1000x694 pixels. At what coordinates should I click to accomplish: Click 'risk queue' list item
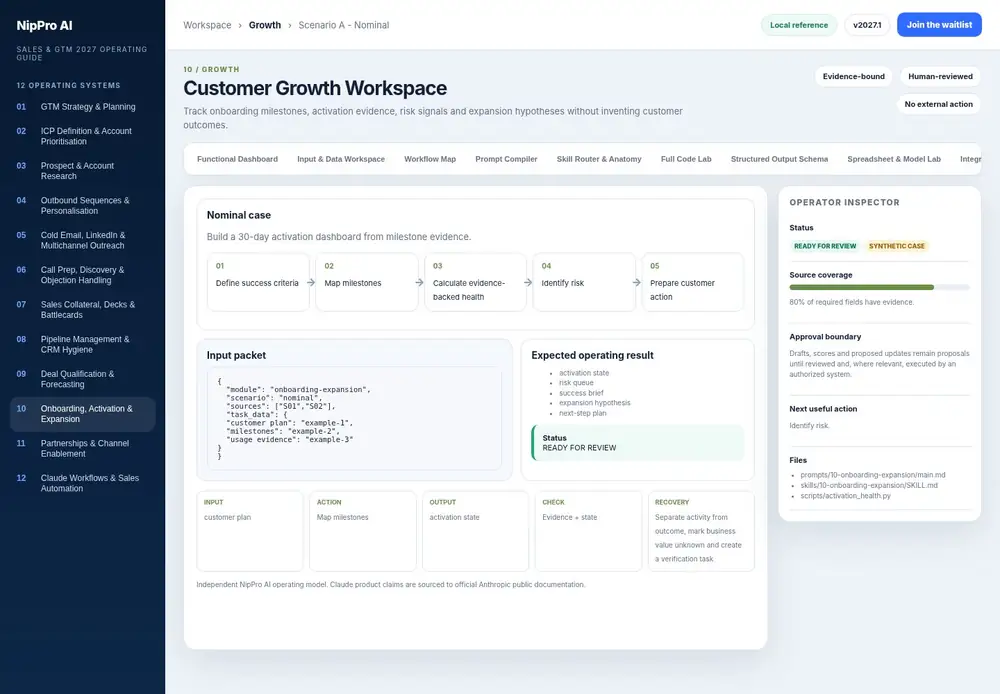[576, 383]
